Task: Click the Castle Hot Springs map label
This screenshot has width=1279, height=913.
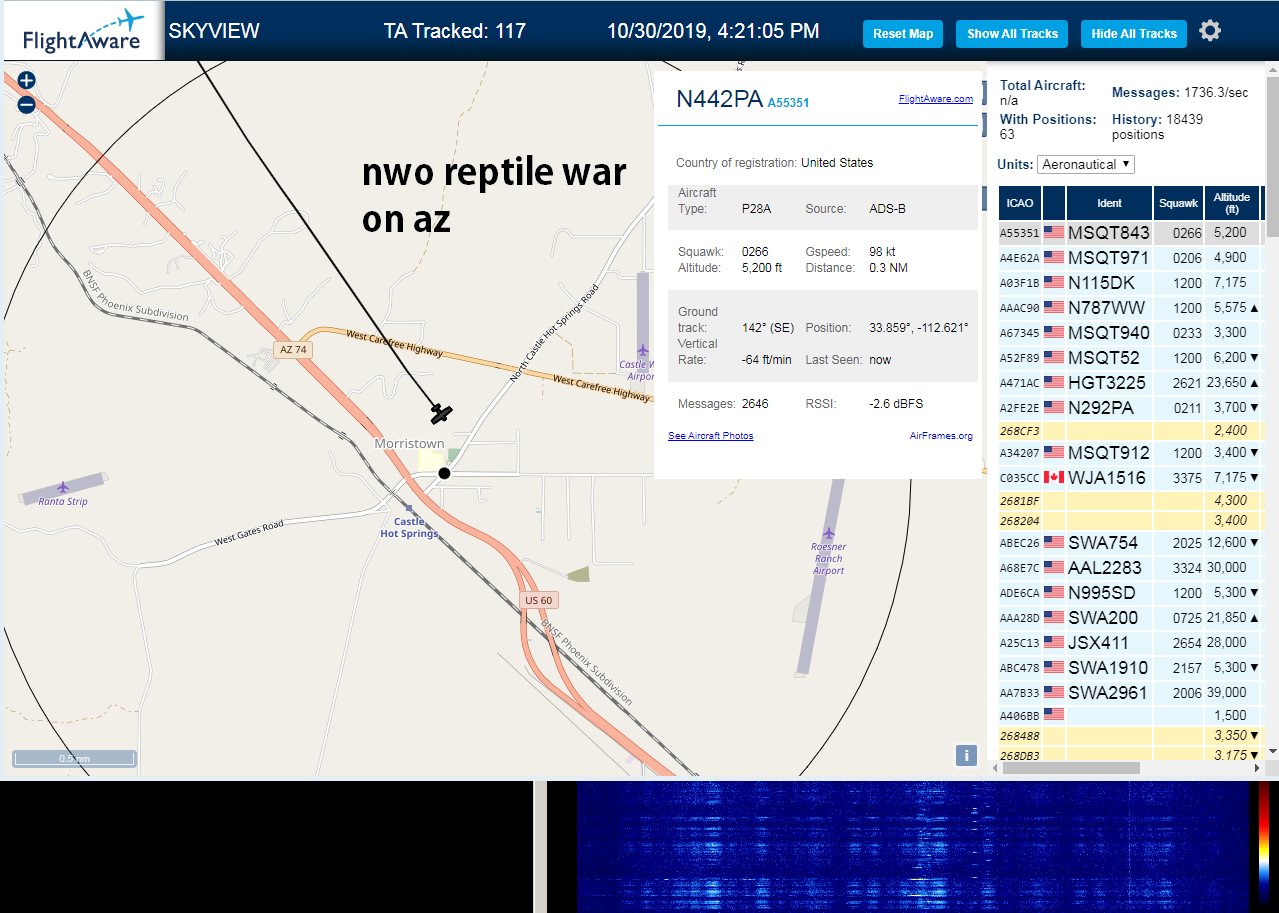Action: (x=409, y=528)
